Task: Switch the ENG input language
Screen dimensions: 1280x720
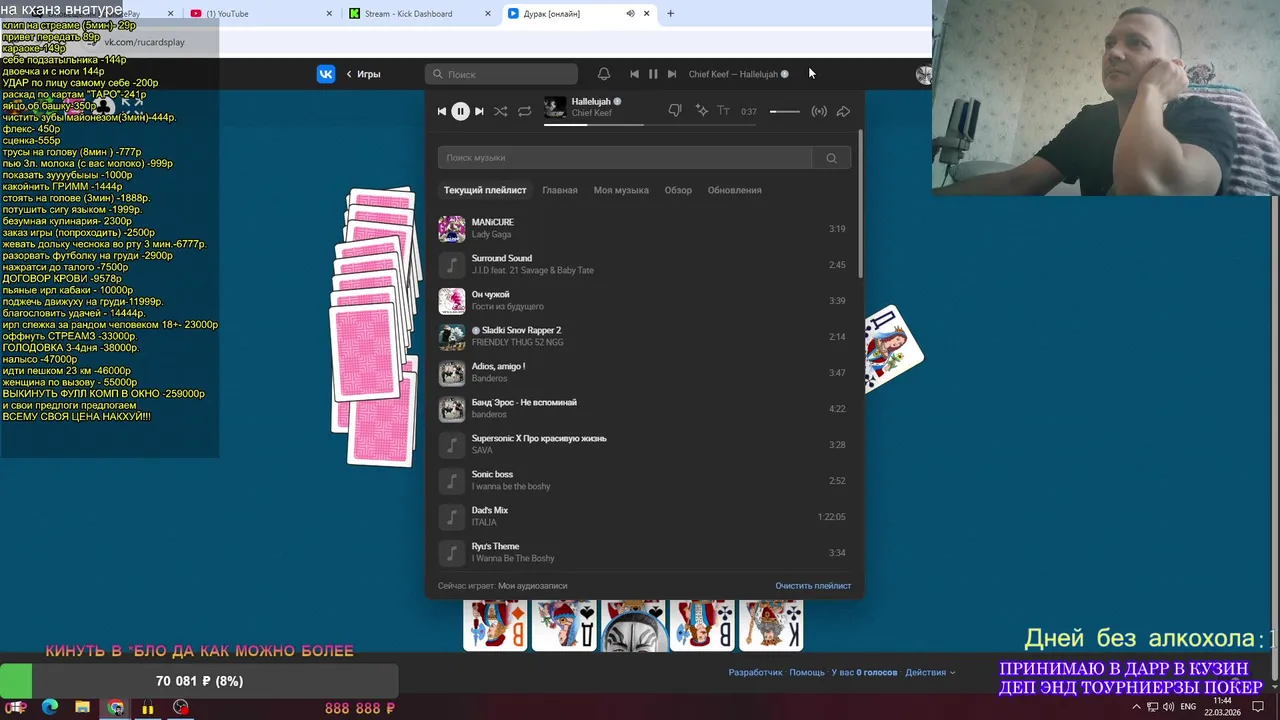Action: [x=1188, y=707]
